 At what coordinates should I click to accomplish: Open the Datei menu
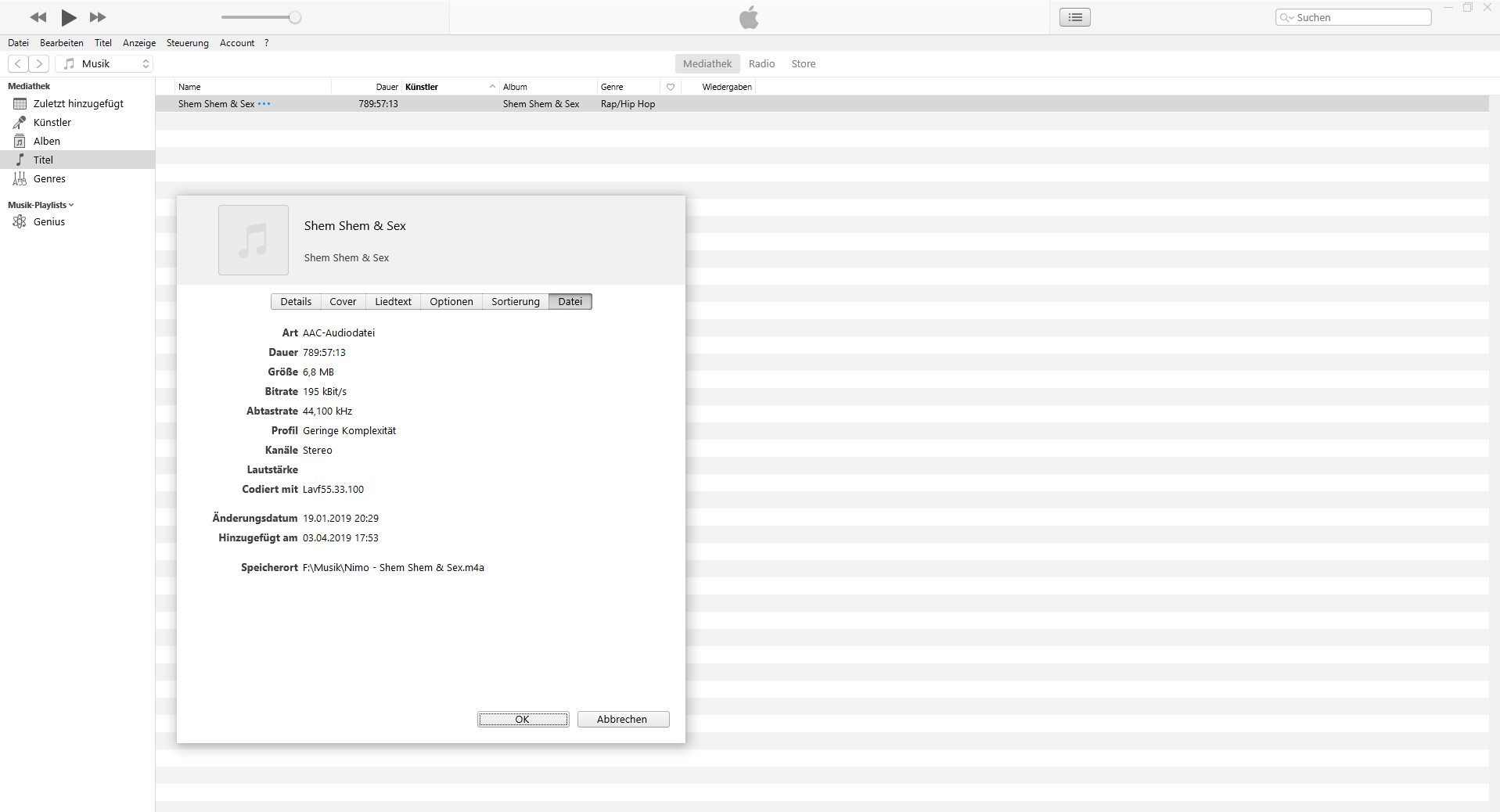18,43
